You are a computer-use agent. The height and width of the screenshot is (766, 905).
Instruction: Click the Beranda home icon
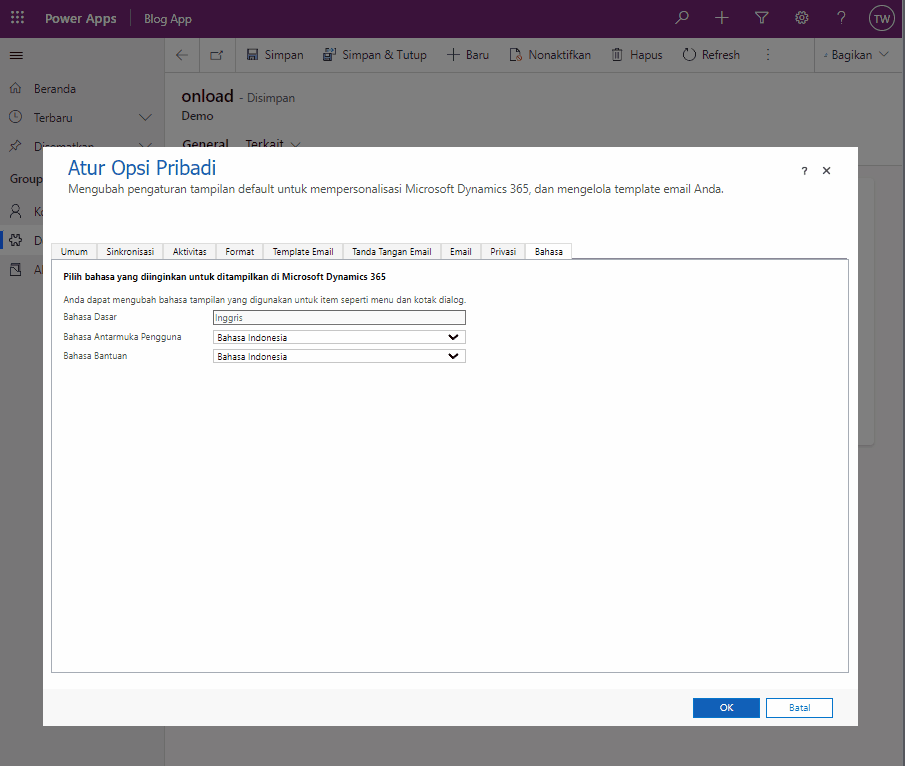click(x=16, y=88)
